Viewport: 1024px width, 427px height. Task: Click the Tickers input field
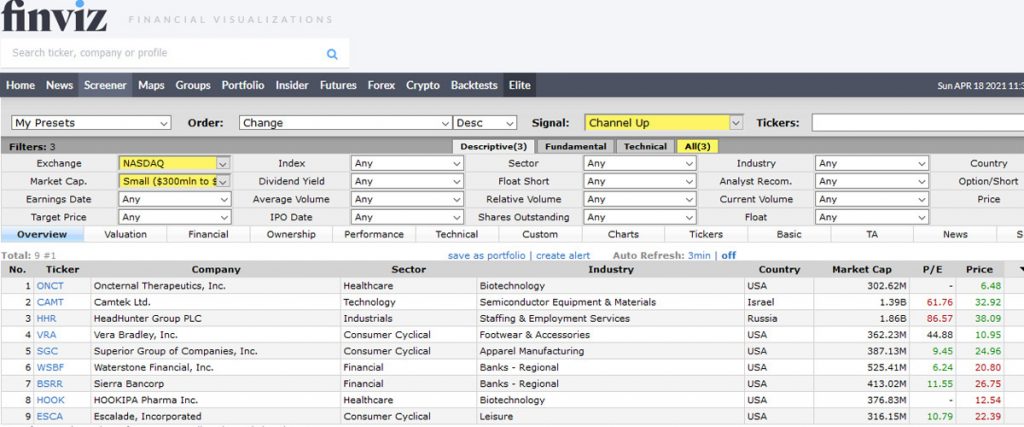(918, 123)
